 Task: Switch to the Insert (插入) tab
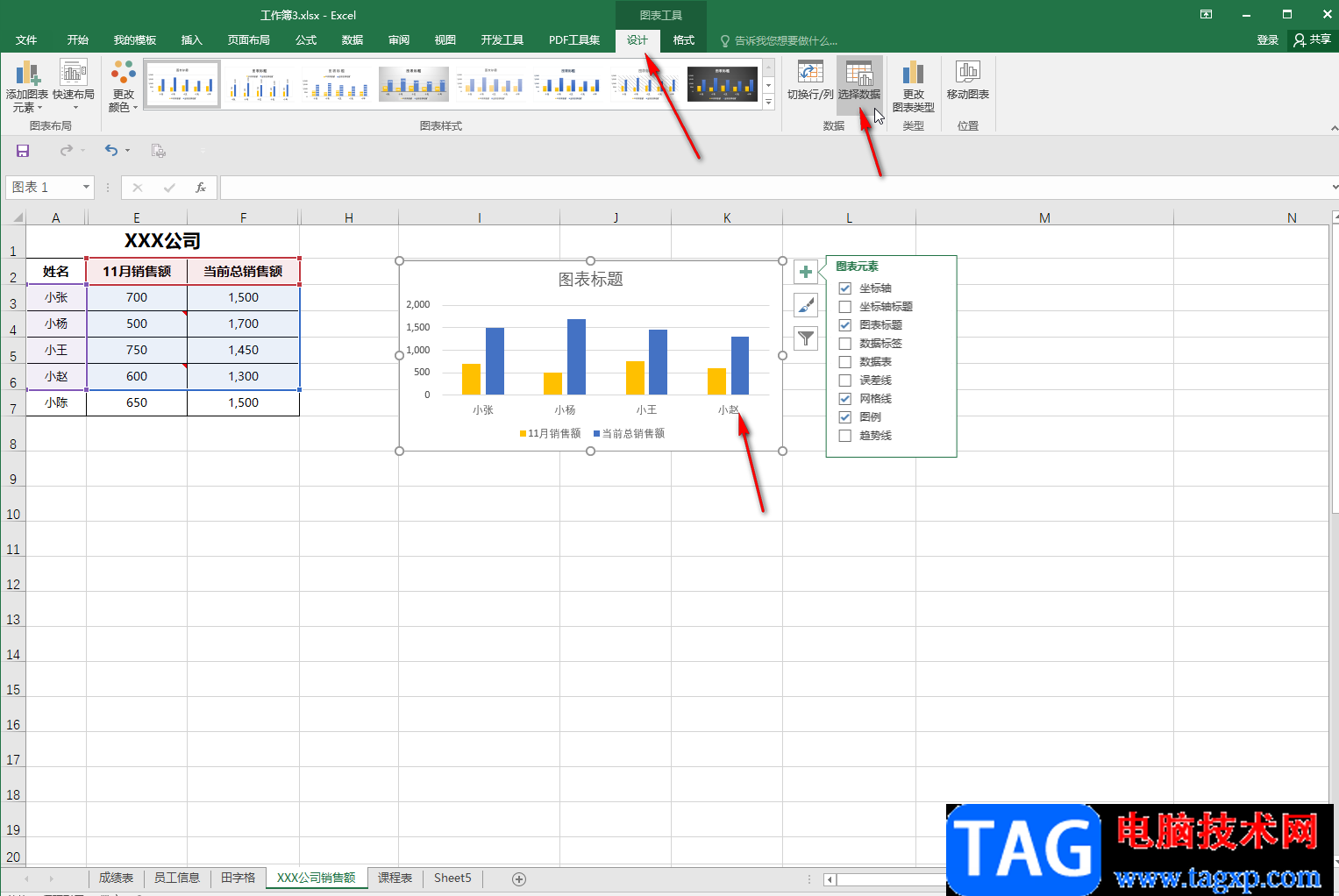pyautogui.click(x=191, y=40)
